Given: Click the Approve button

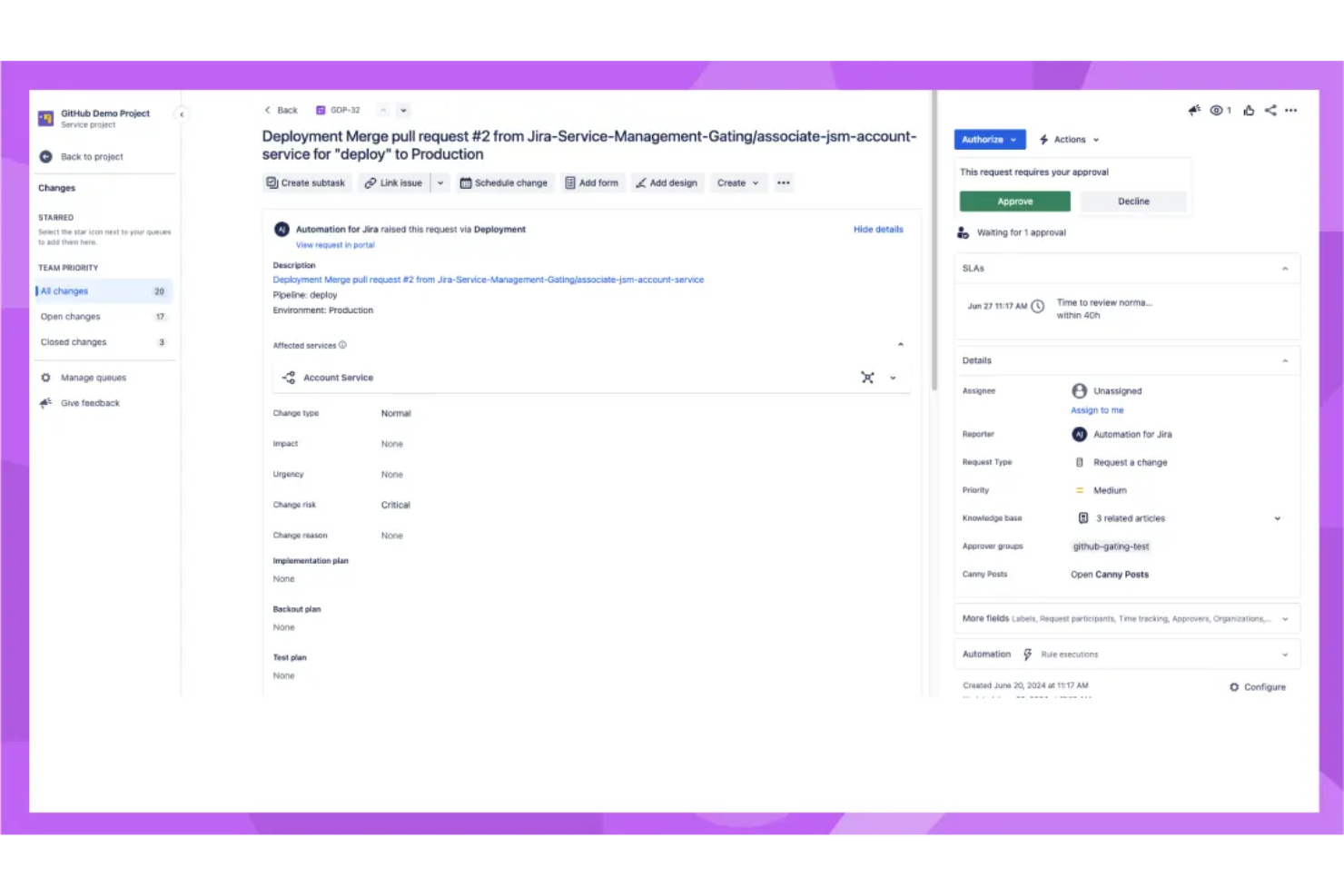Looking at the screenshot, I should (1014, 202).
